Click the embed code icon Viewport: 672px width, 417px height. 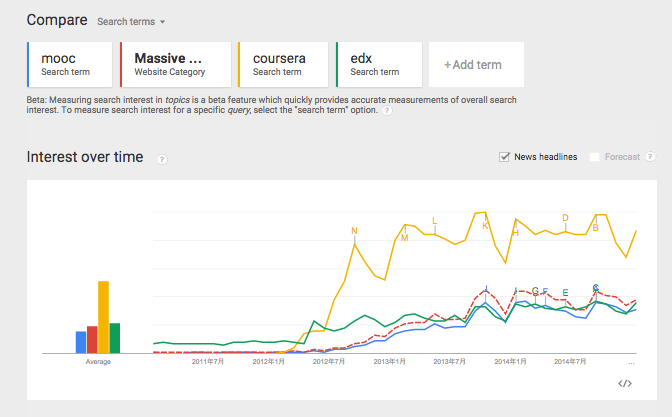(x=625, y=383)
